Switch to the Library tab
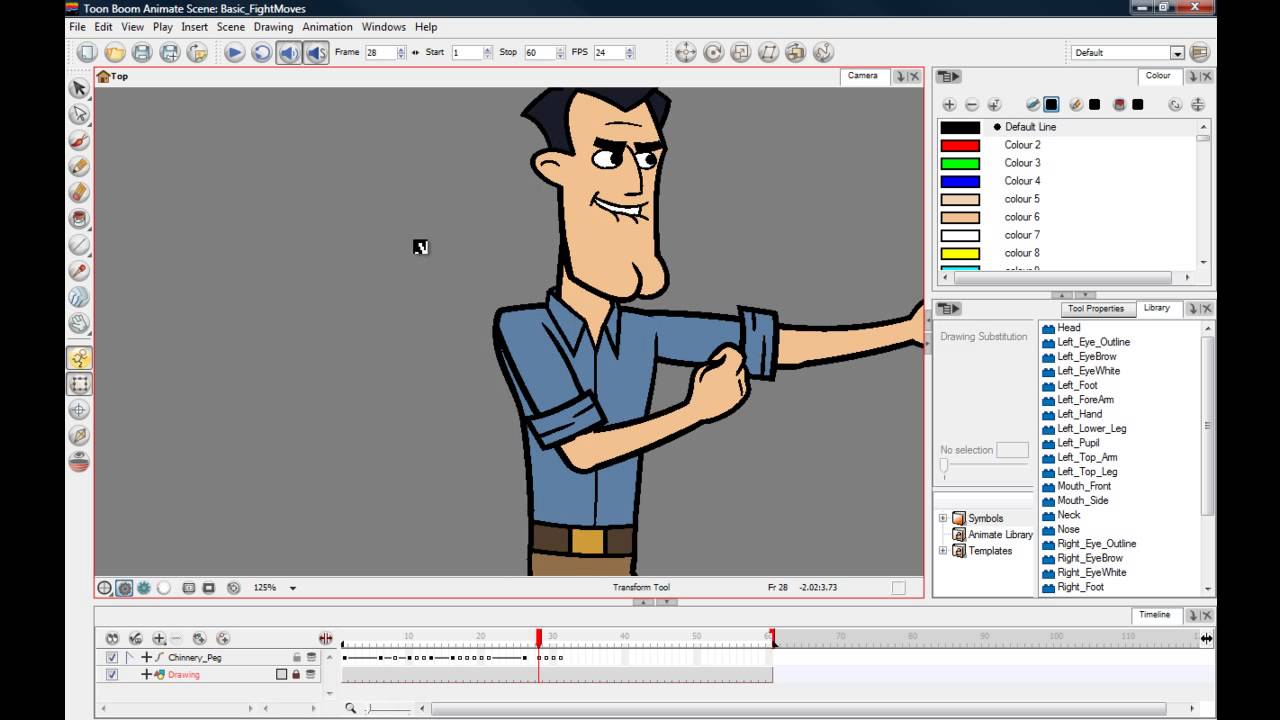The height and width of the screenshot is (720, 1280). point(1157,308)
